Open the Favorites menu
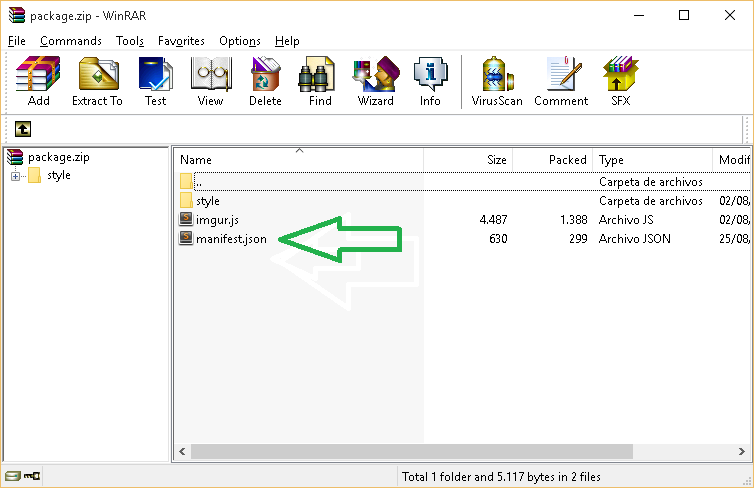The width and height of the screenshot is (754, 488). click(181, 41)
